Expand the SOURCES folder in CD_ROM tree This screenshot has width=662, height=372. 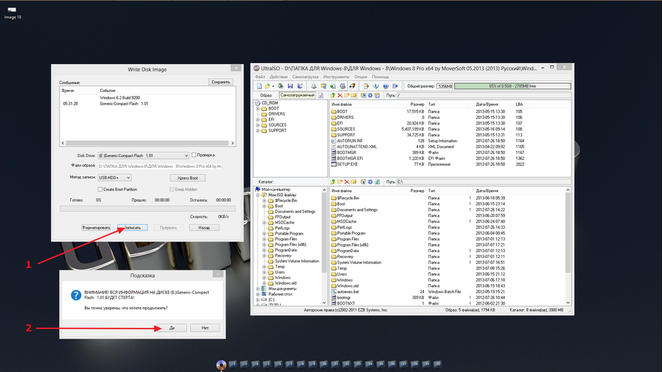(258, 125)
